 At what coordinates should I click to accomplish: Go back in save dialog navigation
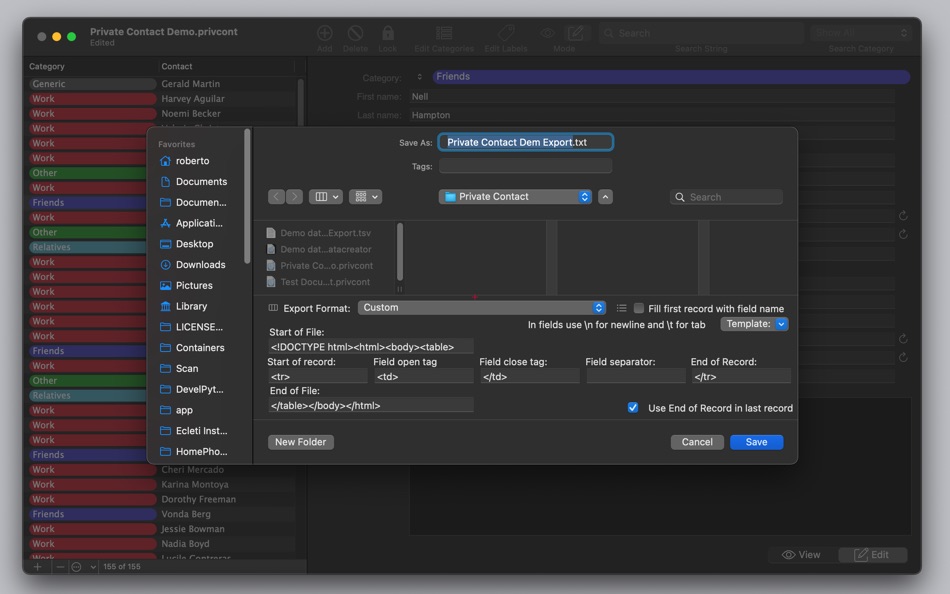click(x=276, y=196)
